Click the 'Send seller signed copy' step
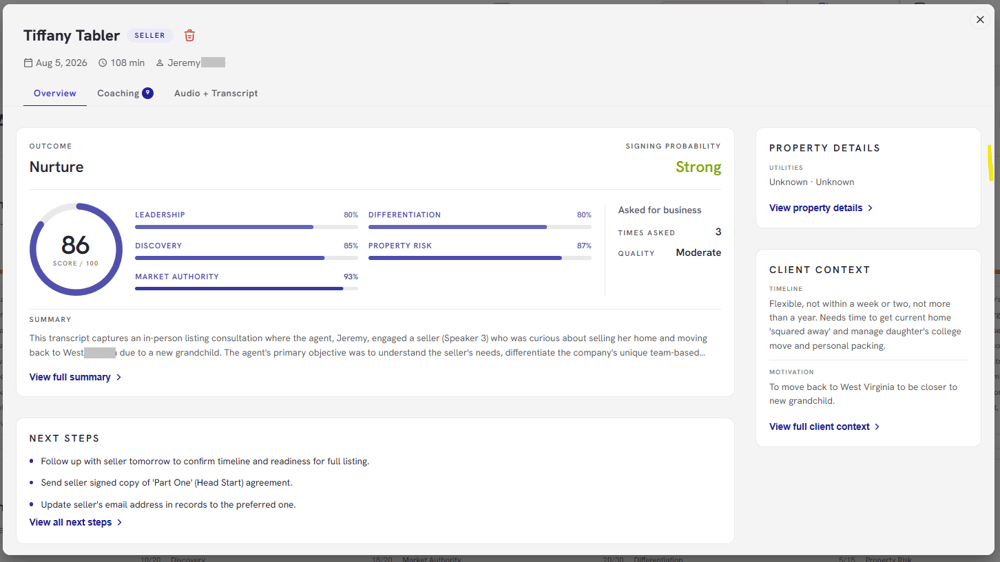 [166, 483]
